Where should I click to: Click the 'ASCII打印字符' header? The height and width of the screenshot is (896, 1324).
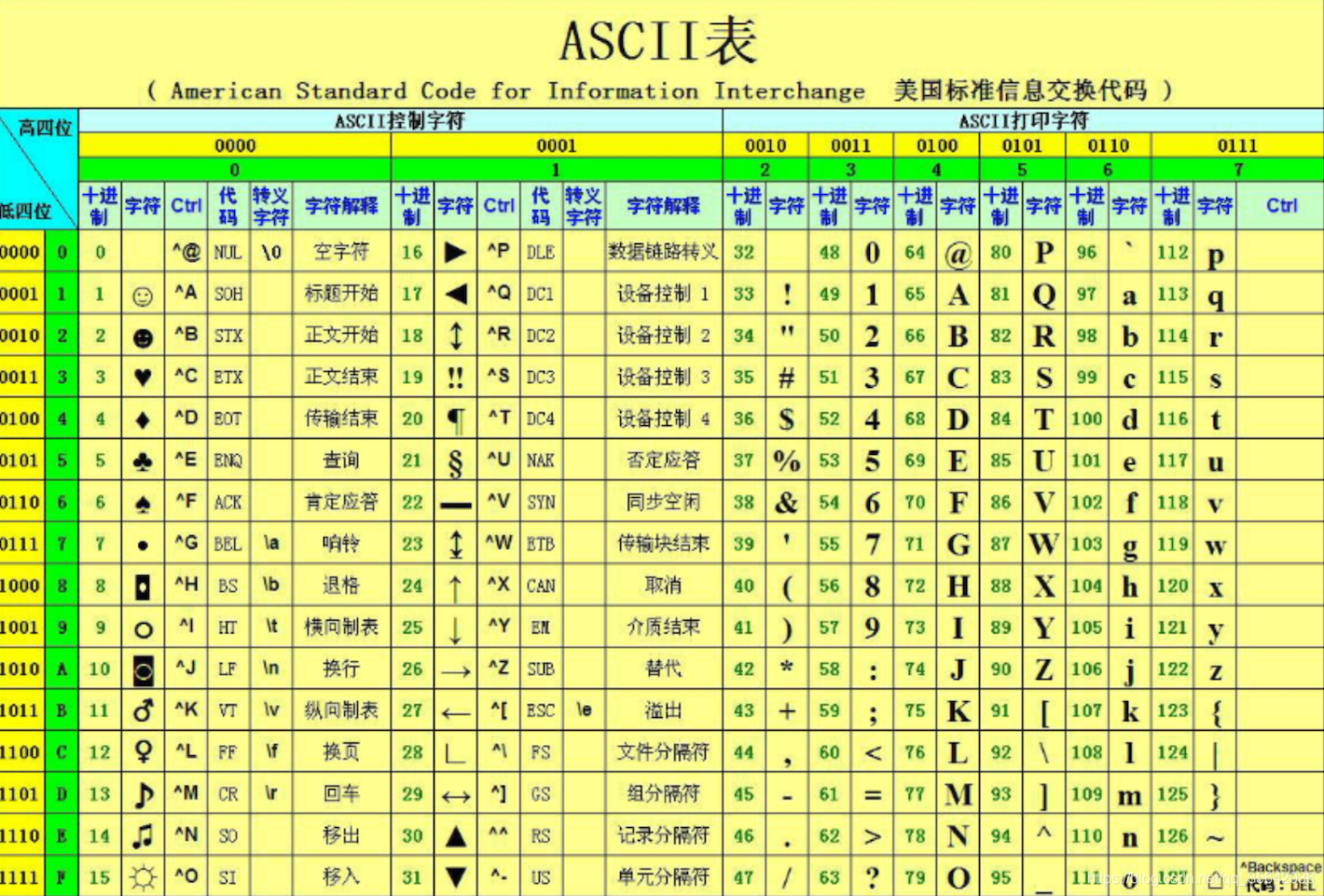point(1023,120)
